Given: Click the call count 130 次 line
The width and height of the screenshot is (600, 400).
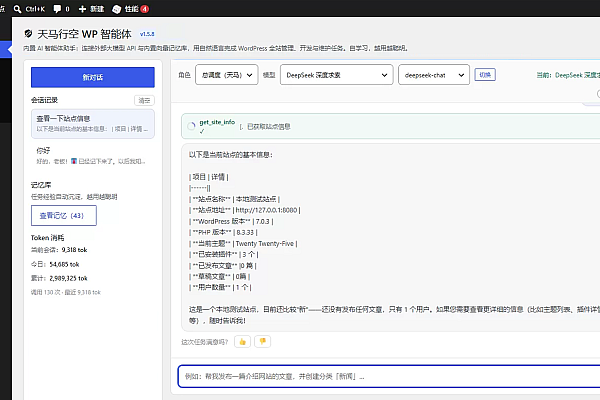Looking at the screenshot, I should (66, 292).
